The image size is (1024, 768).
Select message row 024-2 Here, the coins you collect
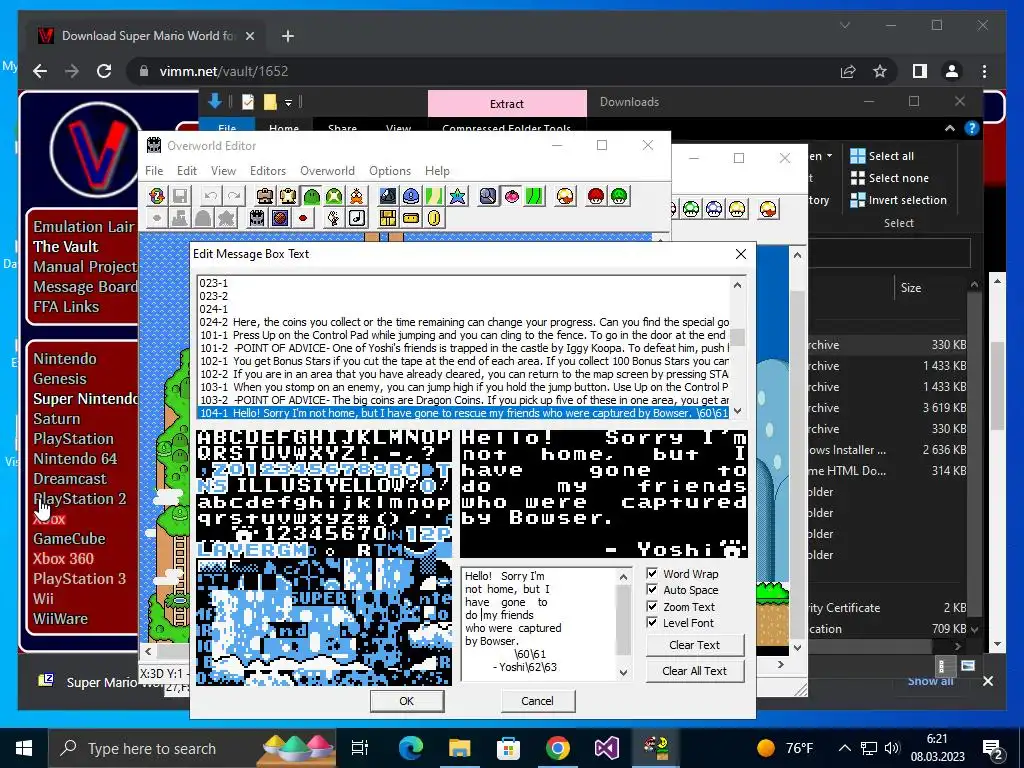click(x=463, y=322)
